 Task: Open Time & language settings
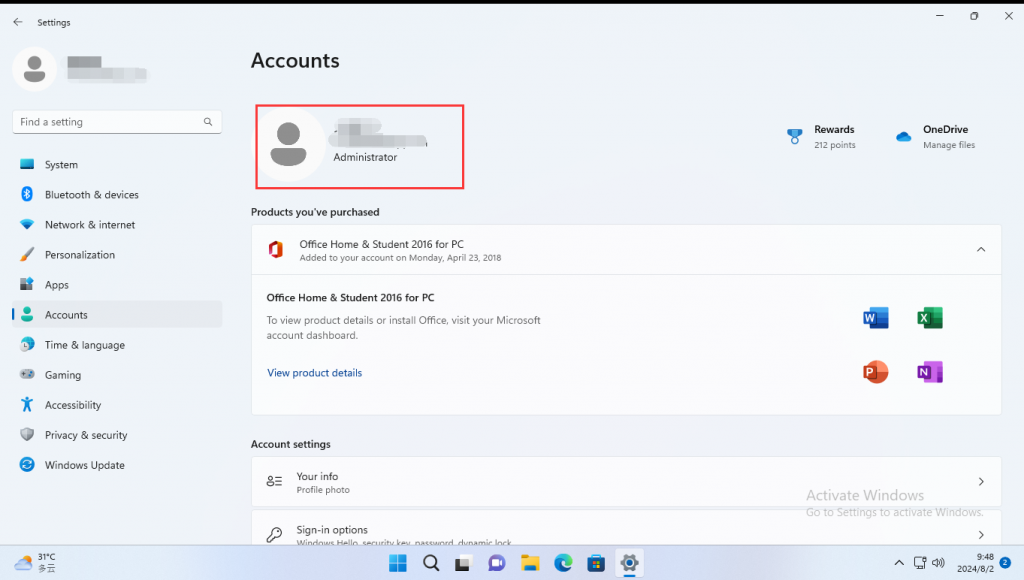pyautogui.click(x=117, y=345)
